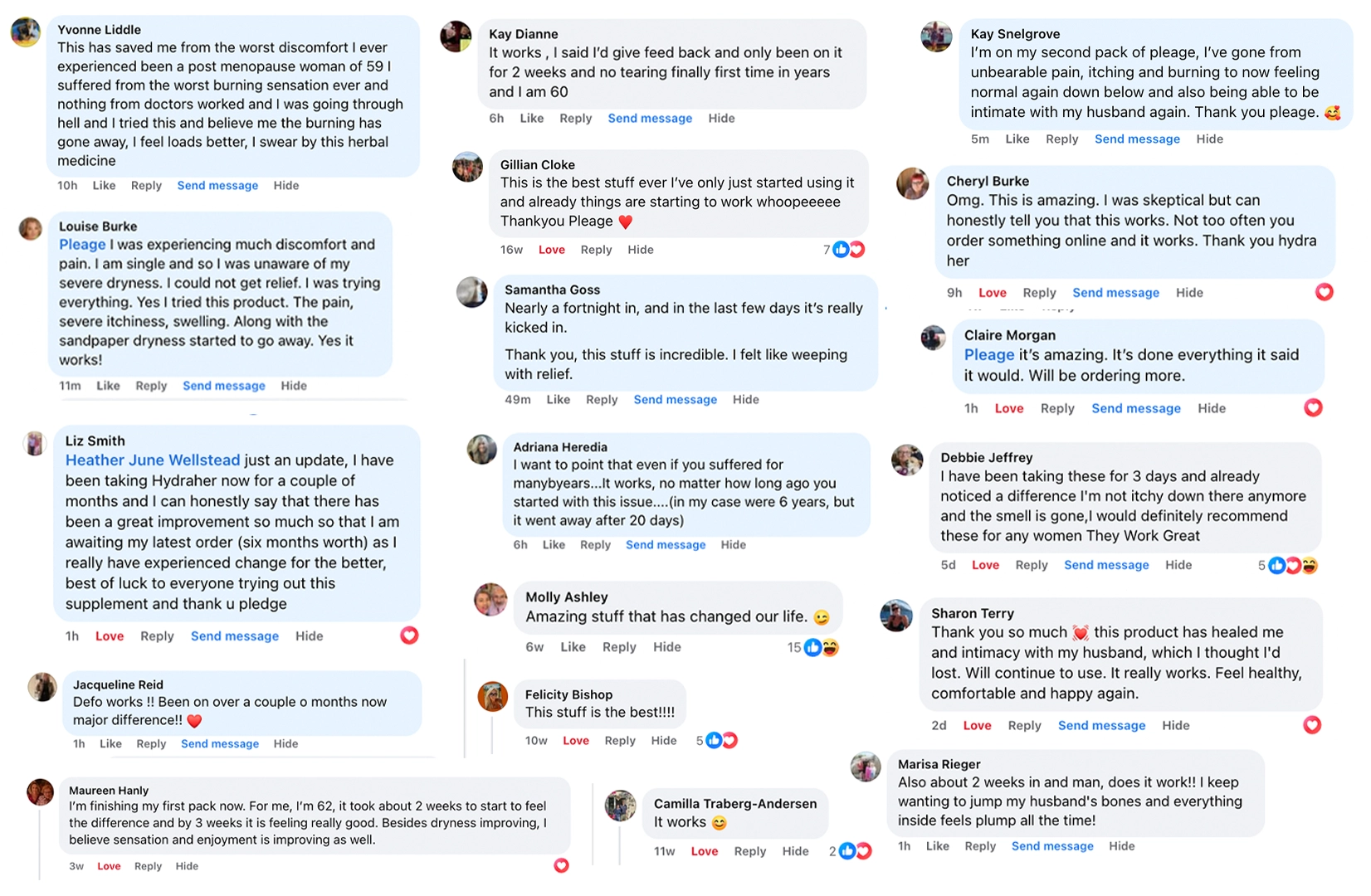Toggle Love on Liz Smith's comment

pyautogui.click(x=110, y=636)
